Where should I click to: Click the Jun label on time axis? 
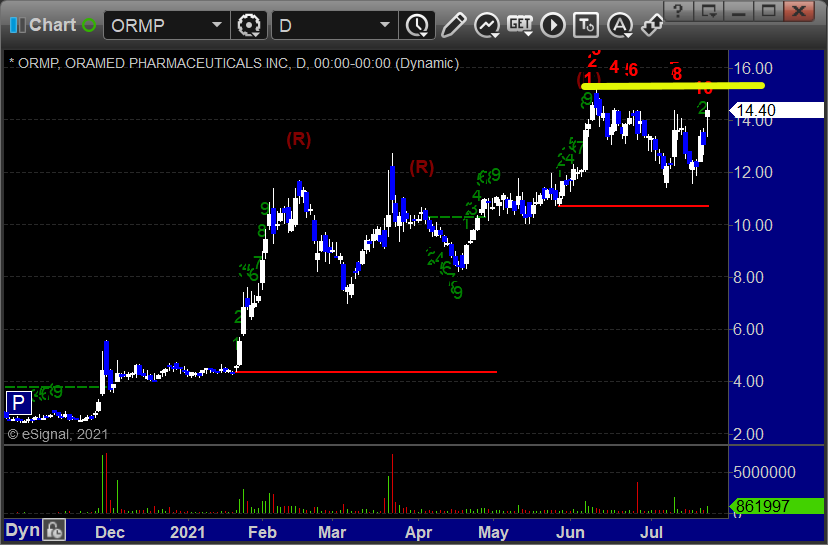click(x=570, y=532)
